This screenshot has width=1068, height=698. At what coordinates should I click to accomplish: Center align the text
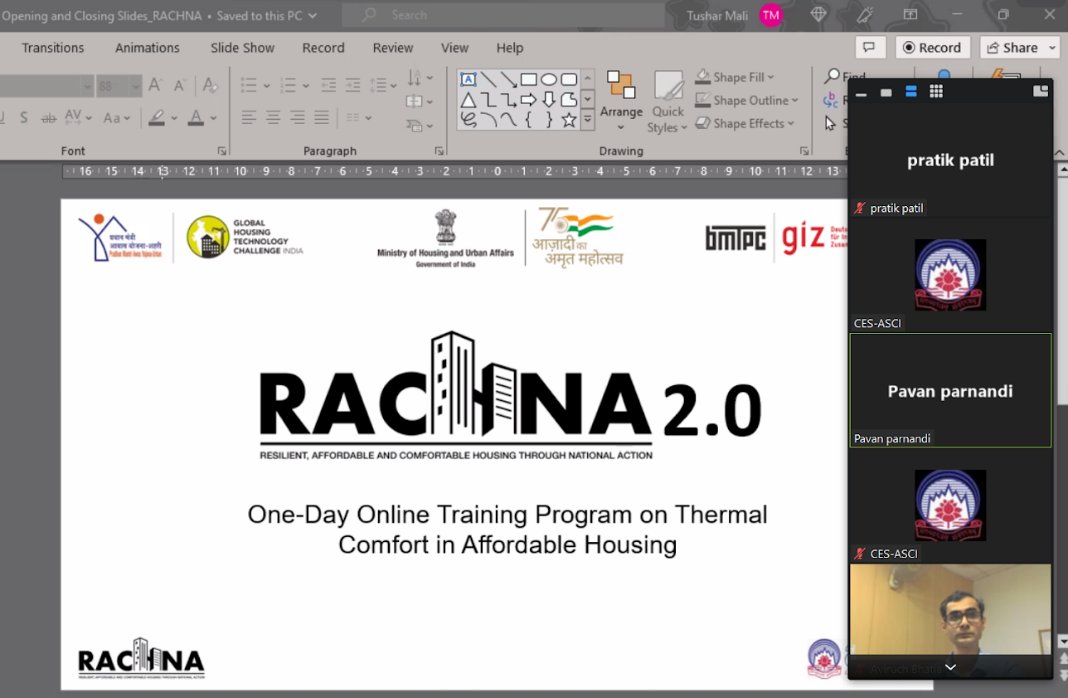(273, 118)
